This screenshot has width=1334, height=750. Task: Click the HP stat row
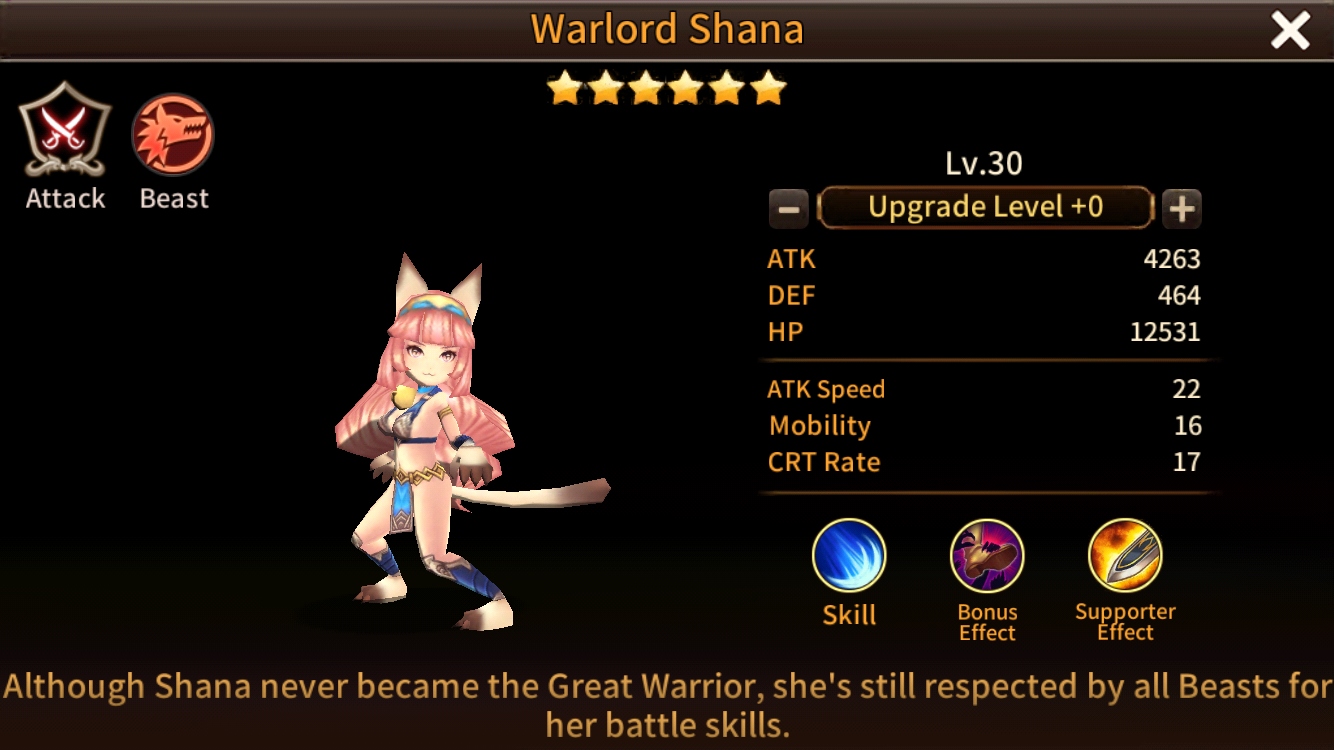click(x=984, y=332)
